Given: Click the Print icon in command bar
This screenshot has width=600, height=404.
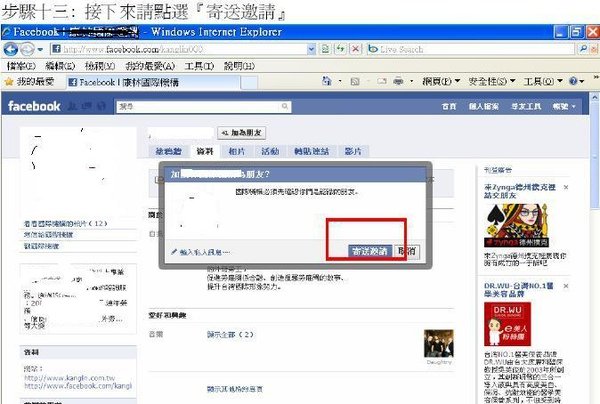Looking at the screenshot, I should (398, 81).
